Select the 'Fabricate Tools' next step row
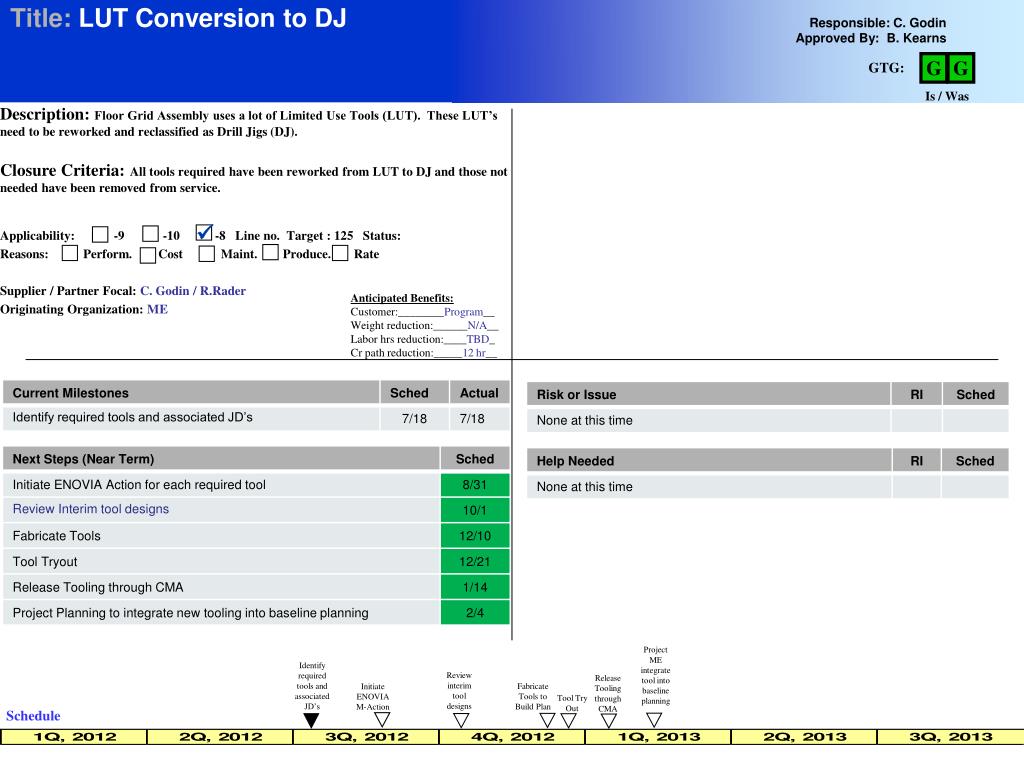 pos(221,536)
